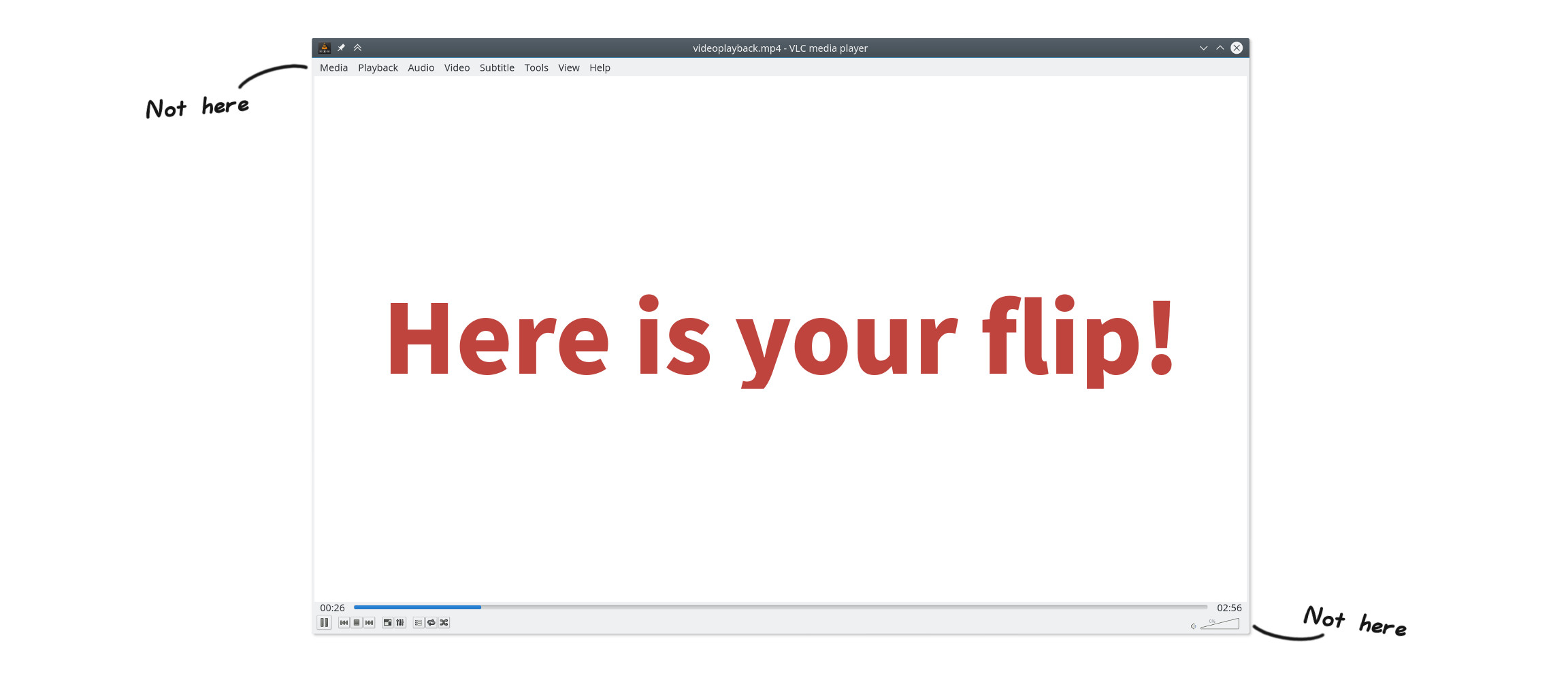Image resolution: width=1568 pixels, height=678 pixels.
Task: Click elapsed time label 00:26
Action: pos(332,608)
